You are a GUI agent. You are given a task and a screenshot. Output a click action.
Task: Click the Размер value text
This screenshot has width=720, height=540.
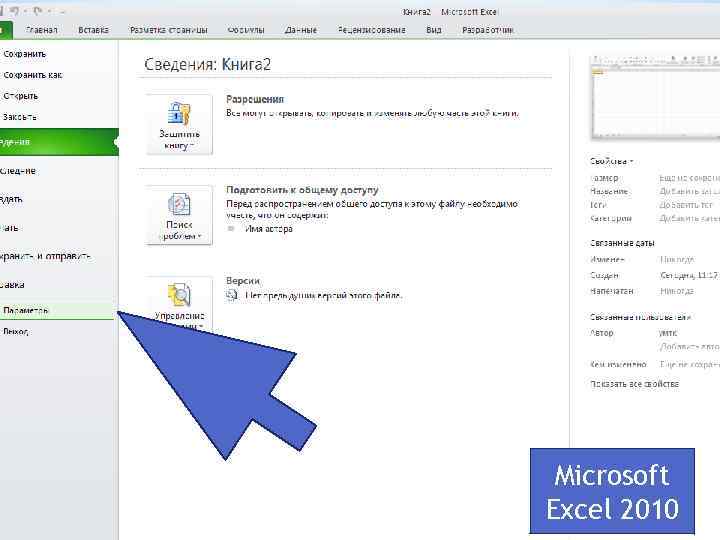tap(689, 178)
